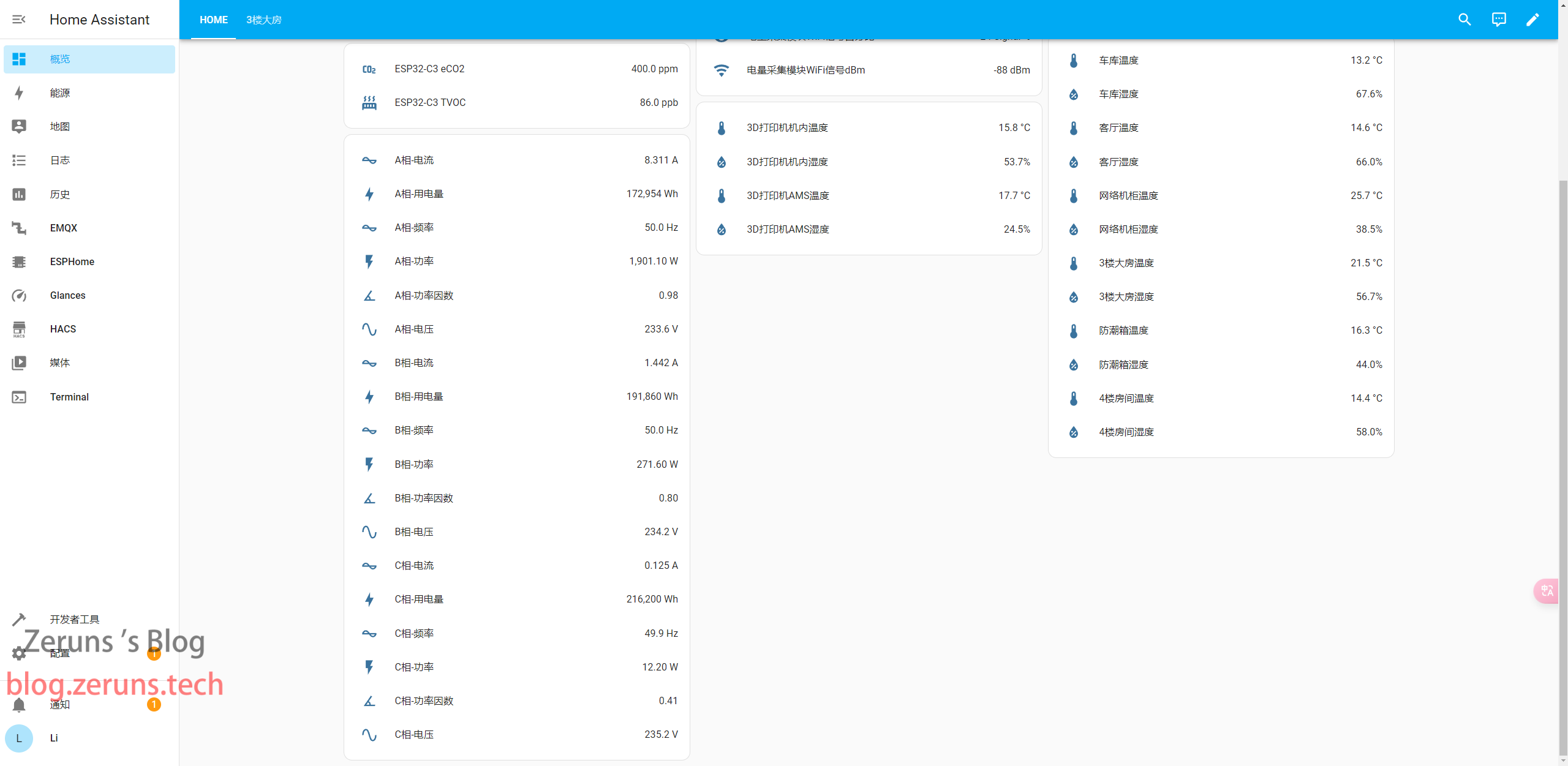Viewport: 1568px width, 766px height.
Task: Open HACS store icon in sidebar
Action: (x=19, y=329)
